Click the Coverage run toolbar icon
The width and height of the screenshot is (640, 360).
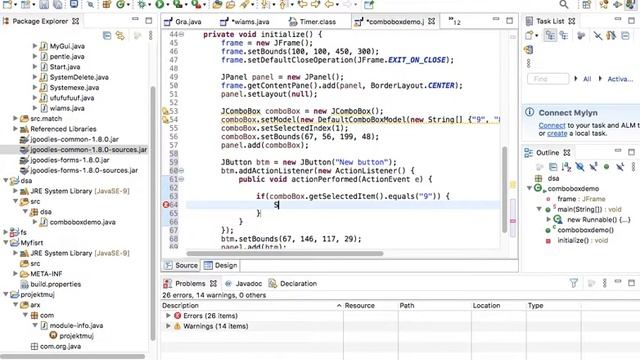coord(178,4)
